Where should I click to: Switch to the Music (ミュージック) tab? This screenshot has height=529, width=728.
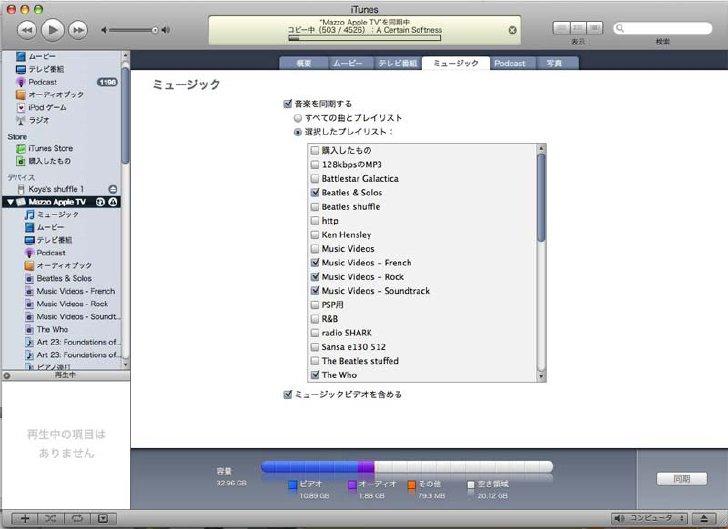[455, 63]
